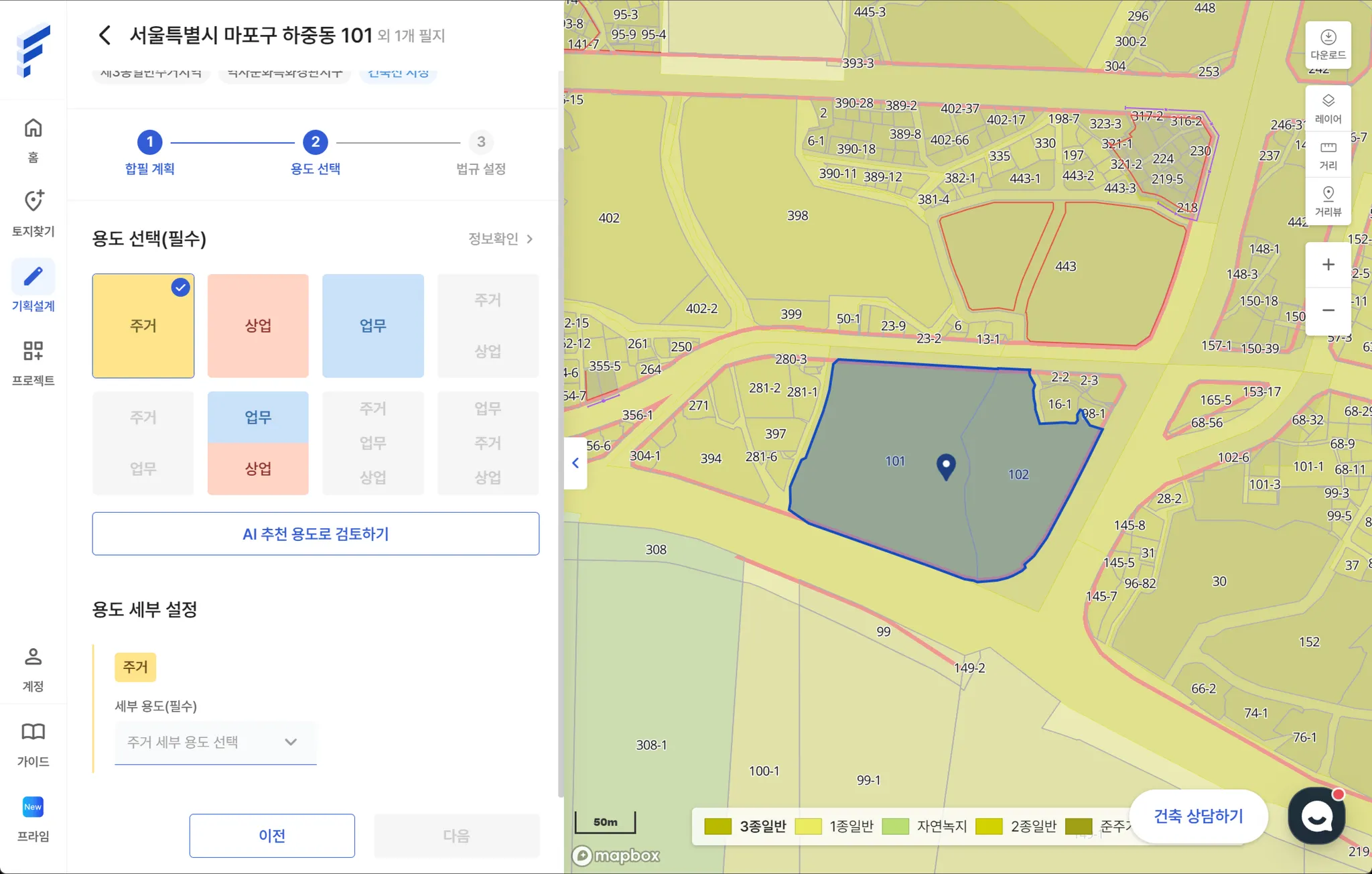Select the 상업 commercial use tile

click(258, 326)
